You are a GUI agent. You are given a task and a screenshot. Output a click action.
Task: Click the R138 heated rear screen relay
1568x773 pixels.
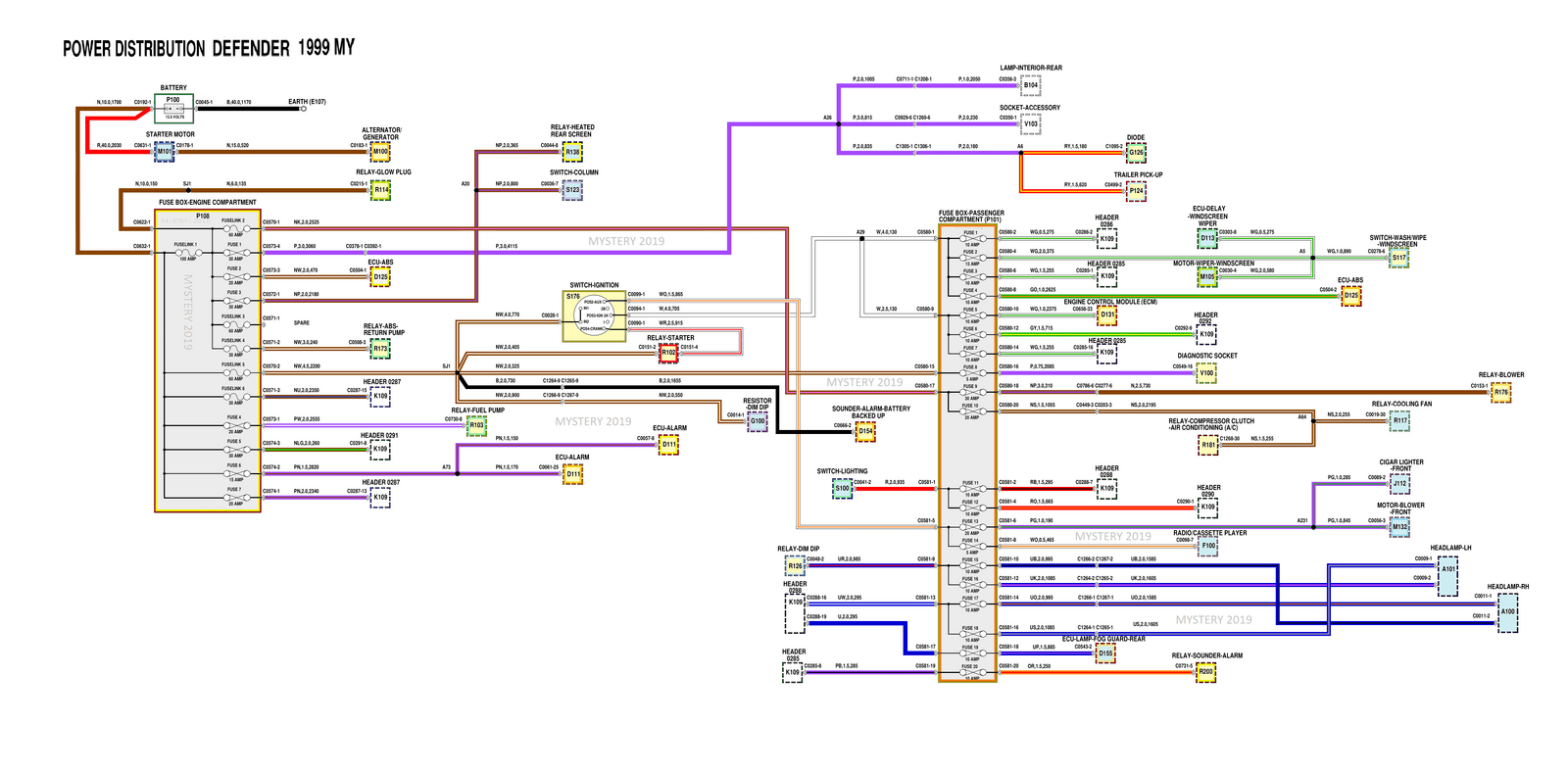click(x=572, y=152)
